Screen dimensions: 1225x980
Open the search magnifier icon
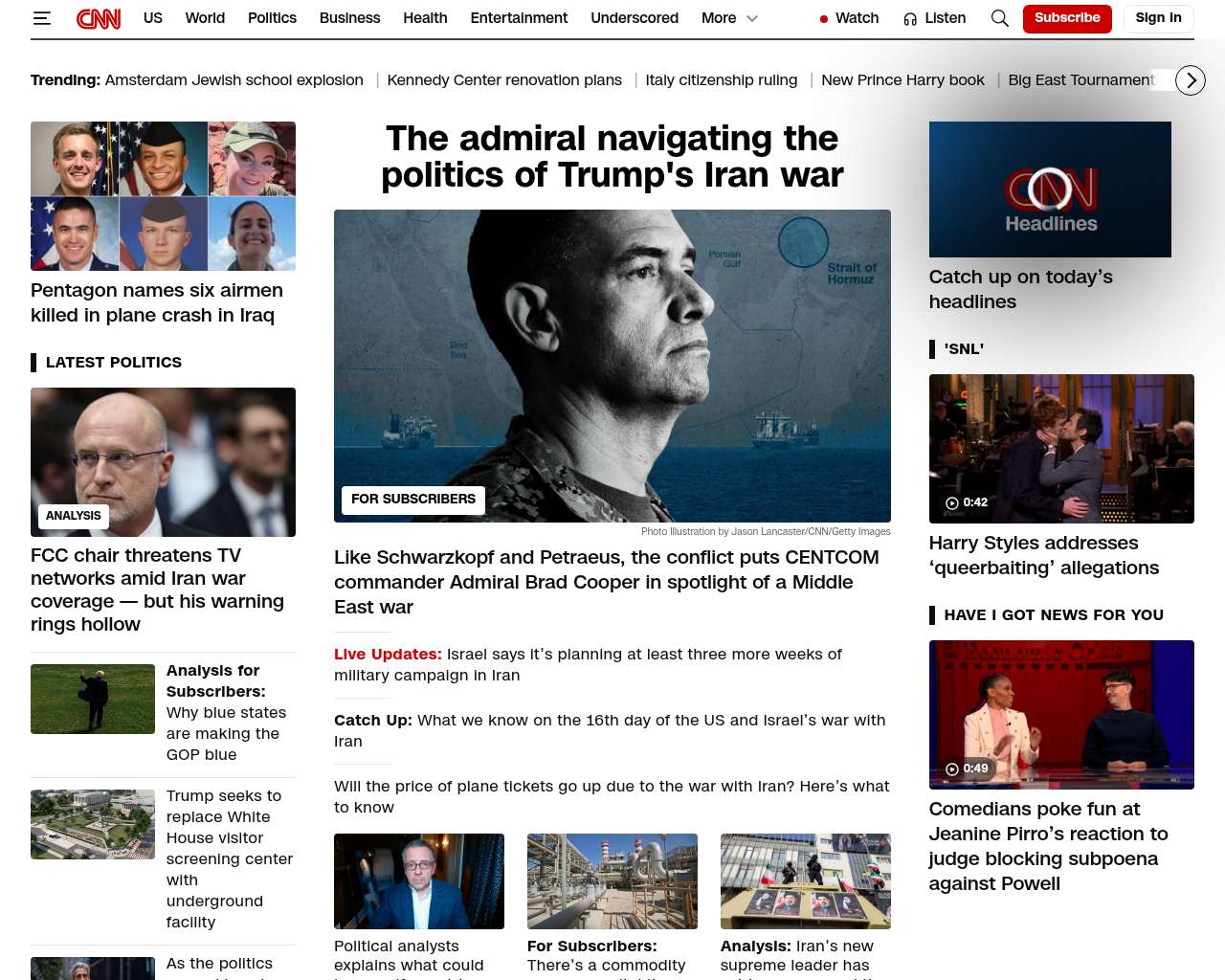click(1000, 18)
